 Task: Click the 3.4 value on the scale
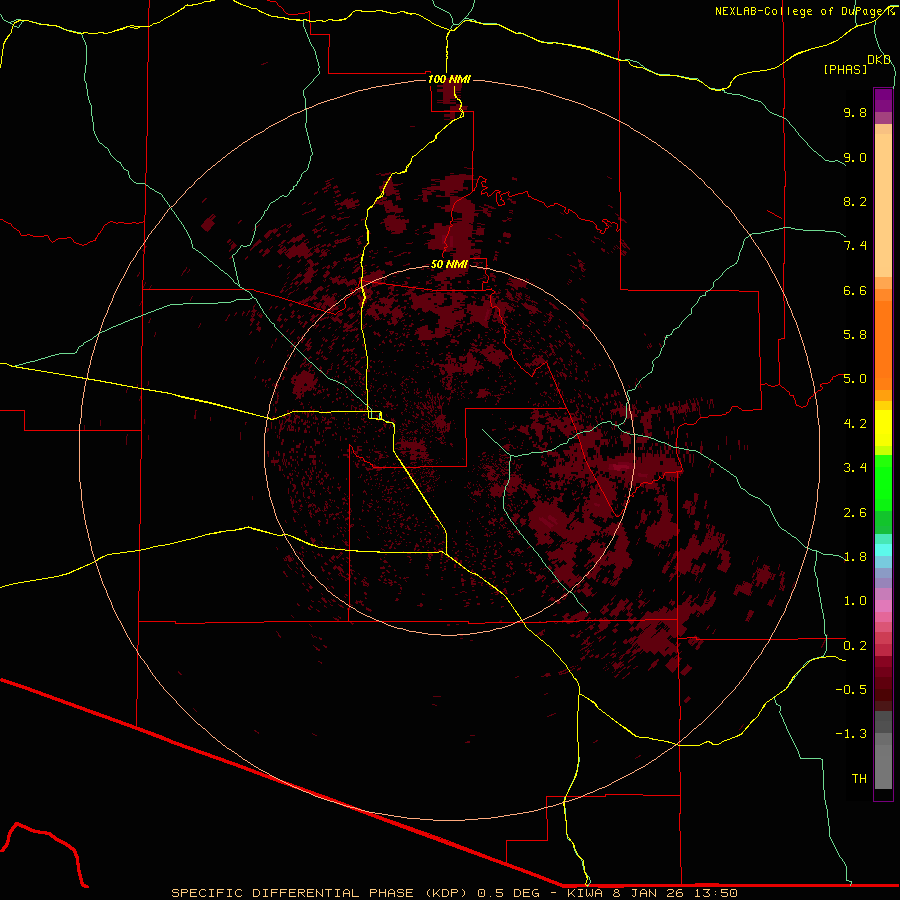pos(855,468)
